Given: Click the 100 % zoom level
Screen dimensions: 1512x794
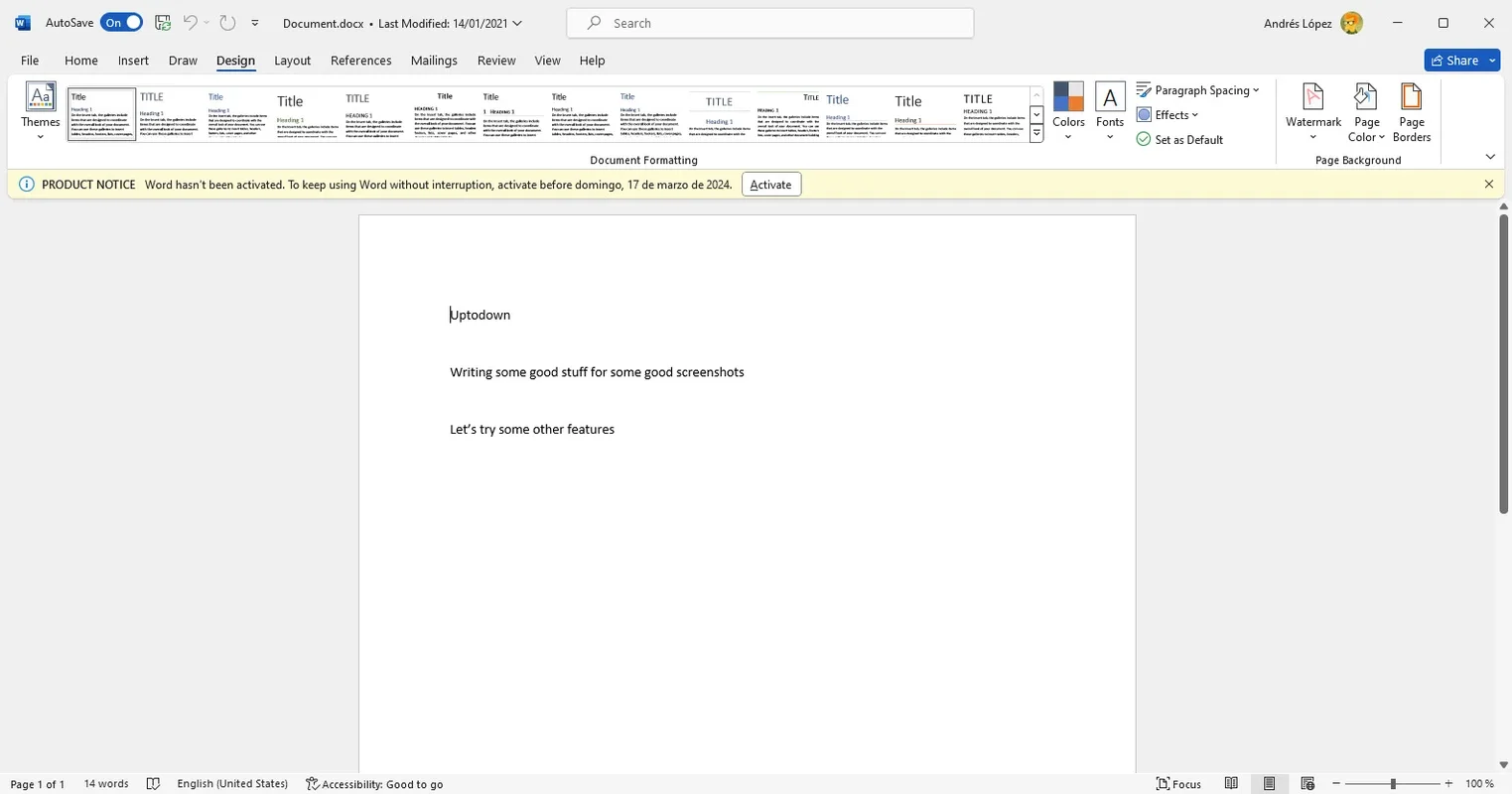Looking at the screenshot, I should pos(1479,784).
